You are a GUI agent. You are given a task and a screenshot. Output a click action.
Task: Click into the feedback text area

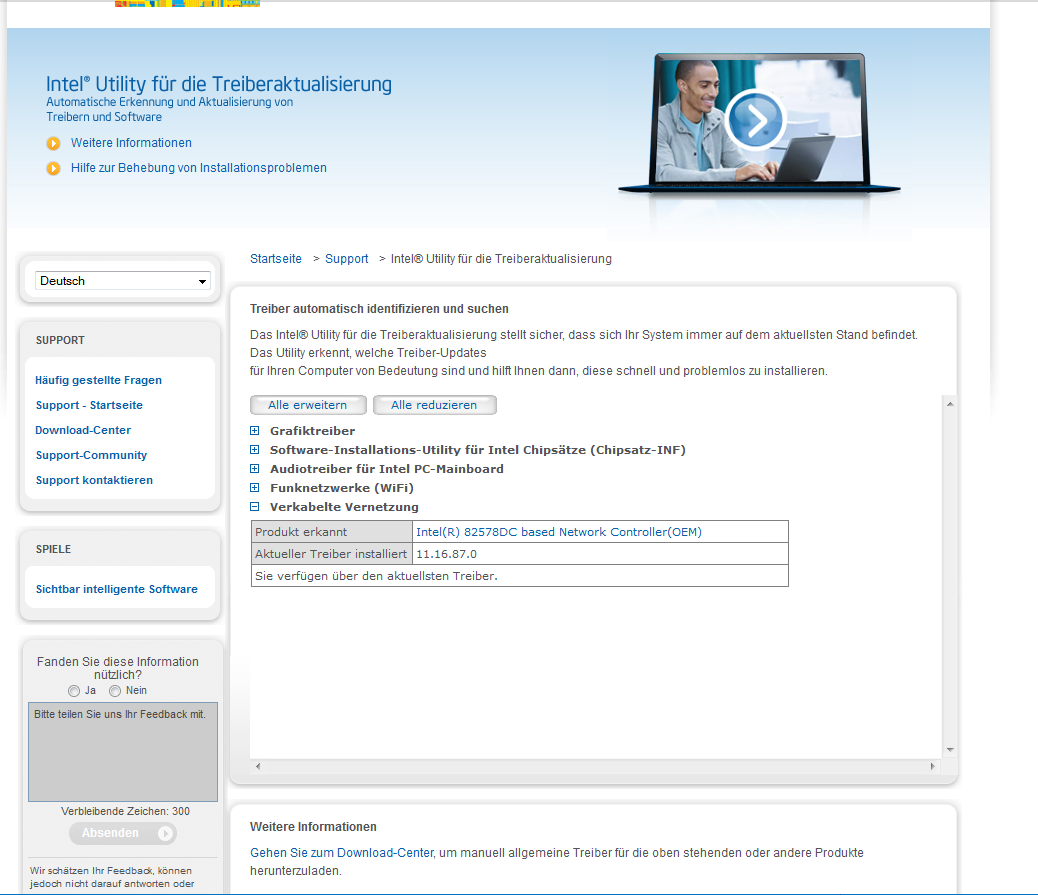click(x=123, y=752)
